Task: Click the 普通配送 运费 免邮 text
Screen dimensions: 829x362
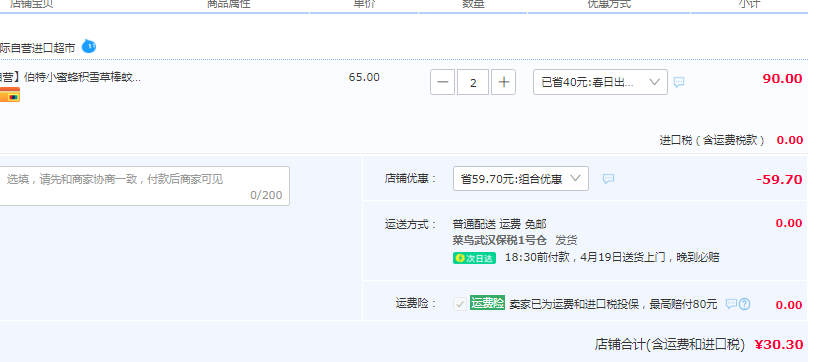Action: coord(499,224)
